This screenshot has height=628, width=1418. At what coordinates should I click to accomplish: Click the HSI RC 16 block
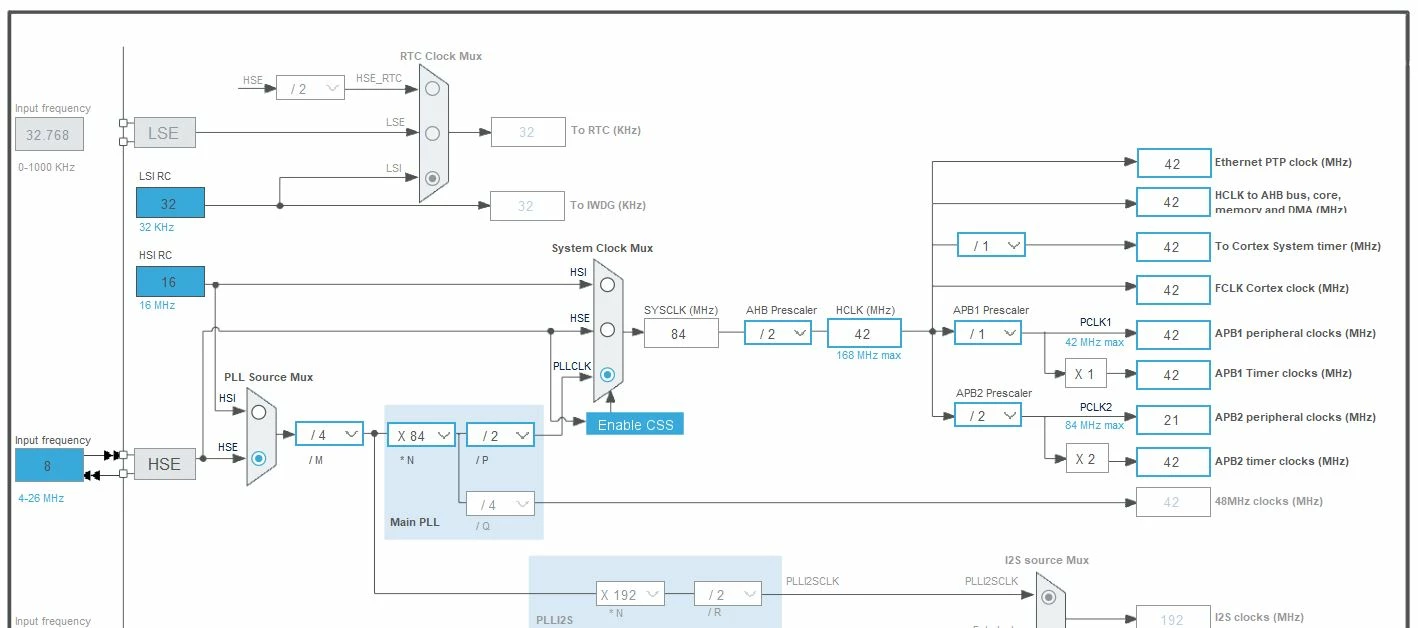pyautogui.click(x=170, y=282)
